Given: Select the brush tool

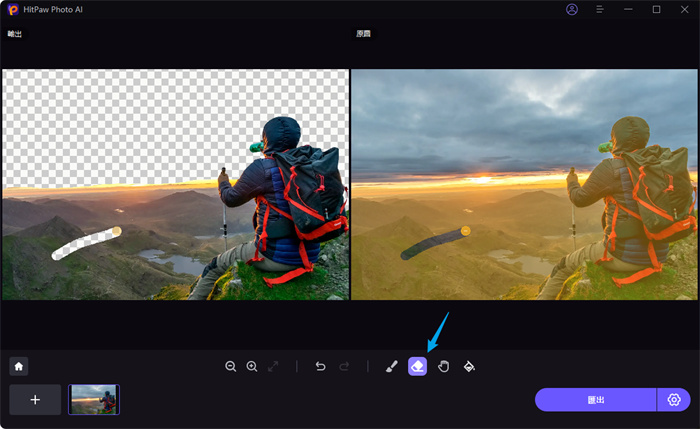Looking at the screenshot, I should click(x=392, y=367).
